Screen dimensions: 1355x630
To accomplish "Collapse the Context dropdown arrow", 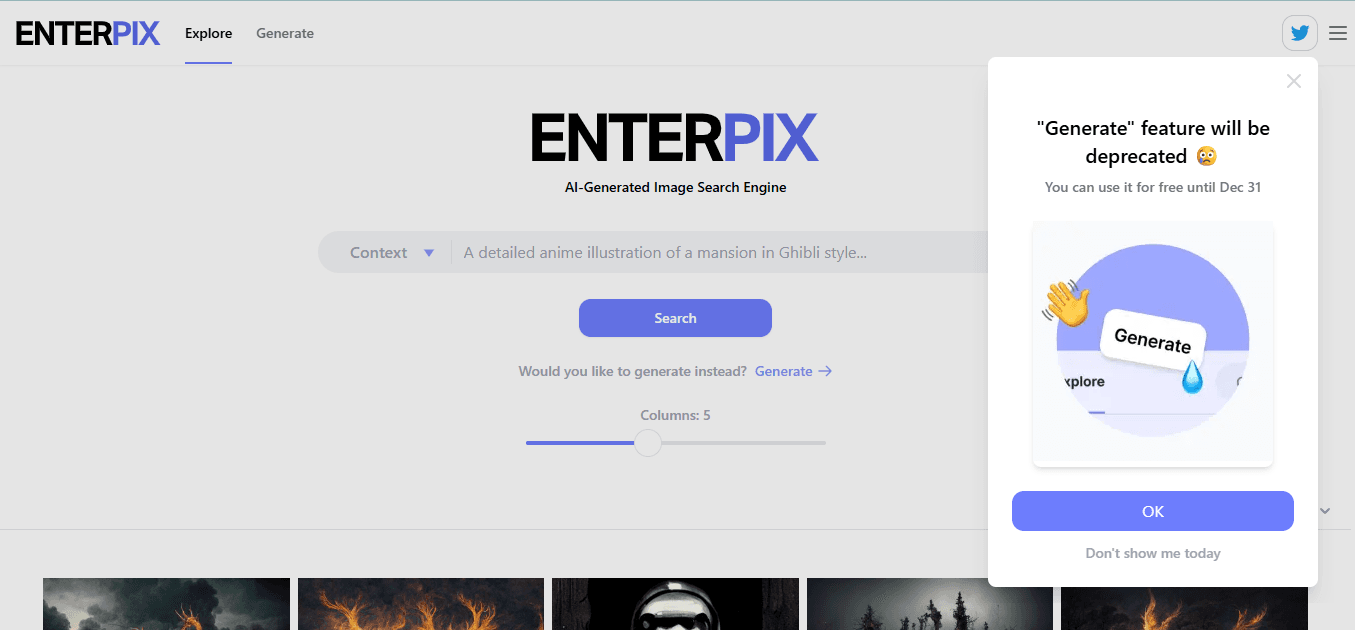I will (428, 252).
